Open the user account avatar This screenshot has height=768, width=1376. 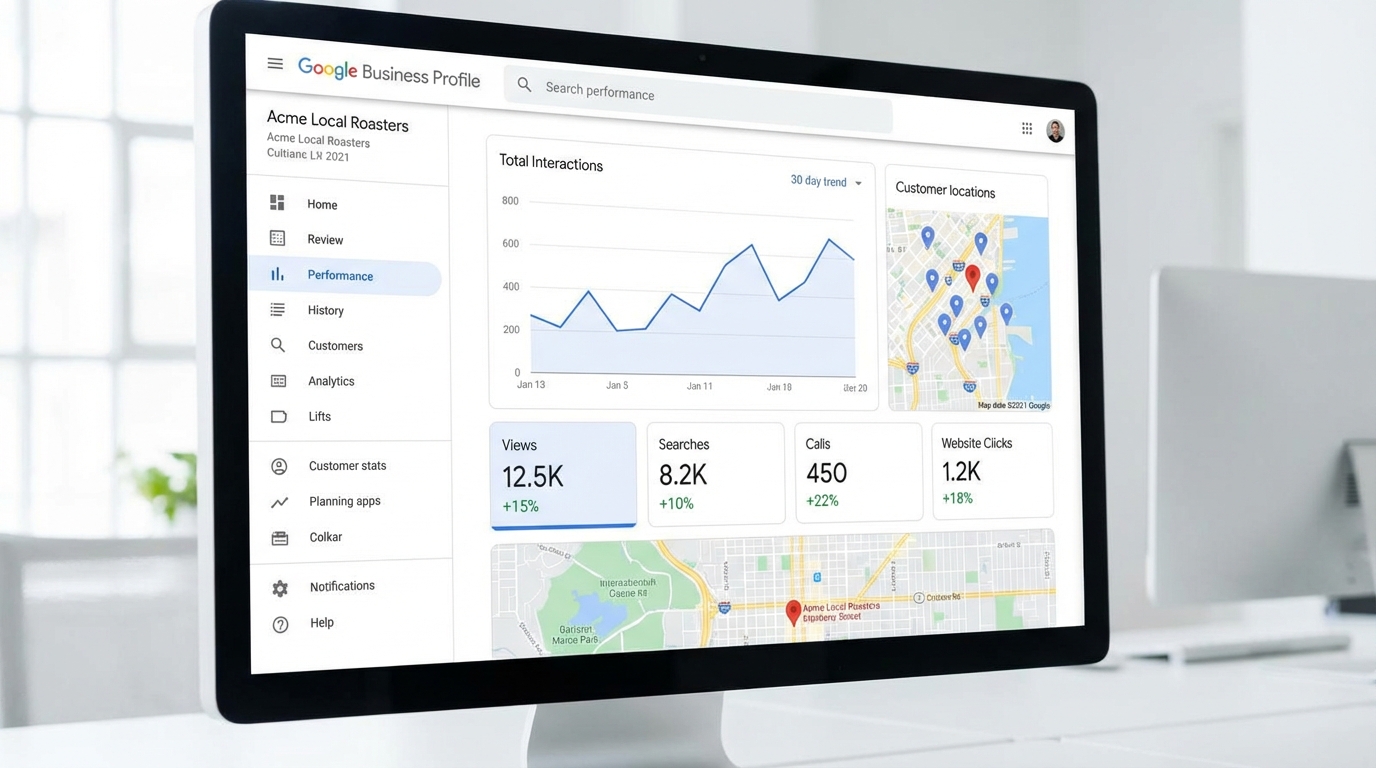click(1055, 131)
